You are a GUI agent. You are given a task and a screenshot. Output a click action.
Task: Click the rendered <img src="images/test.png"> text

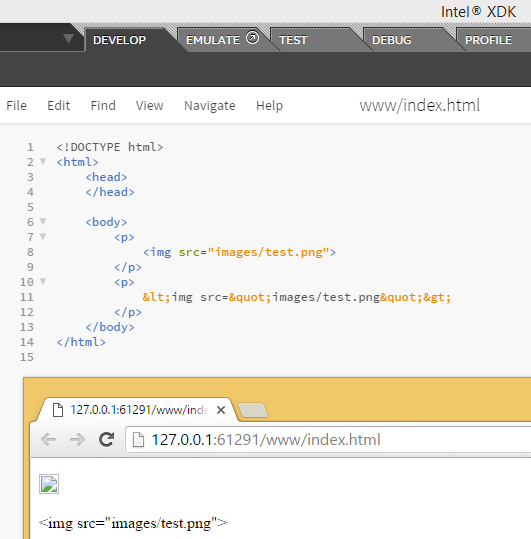click(x=133, y=523)
